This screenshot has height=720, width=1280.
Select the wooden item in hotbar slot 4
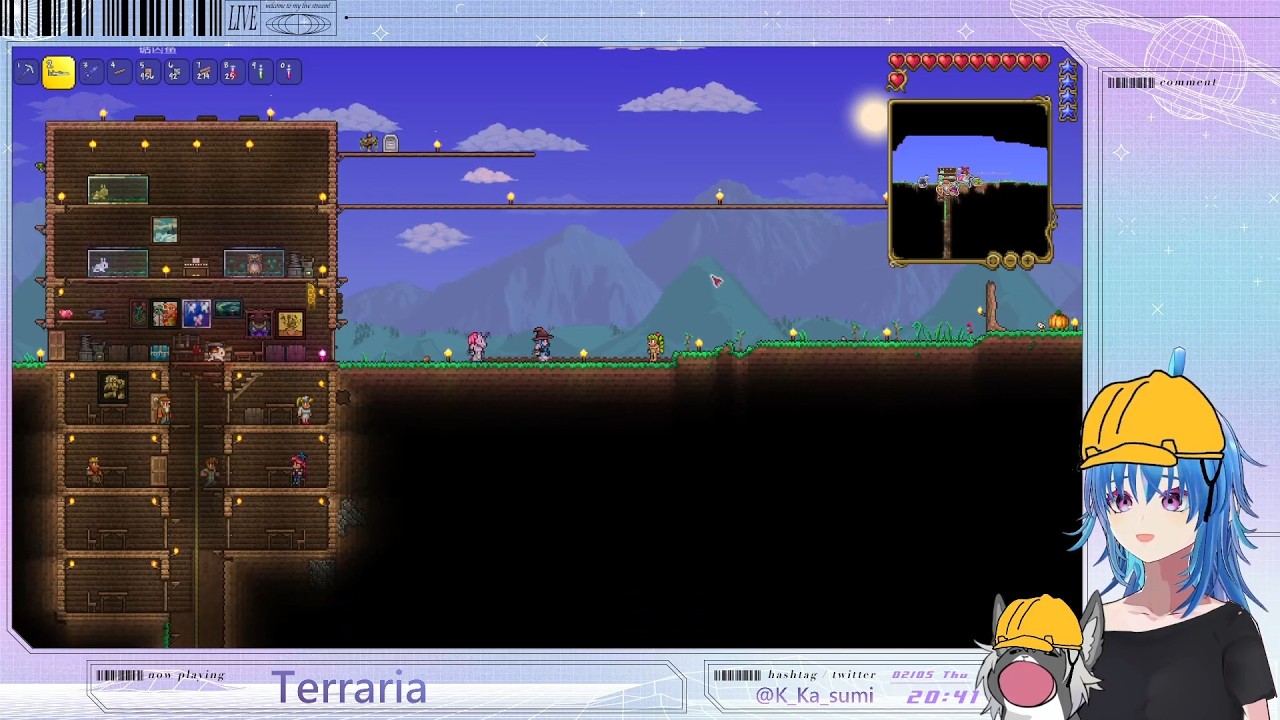tap(119, 72)
